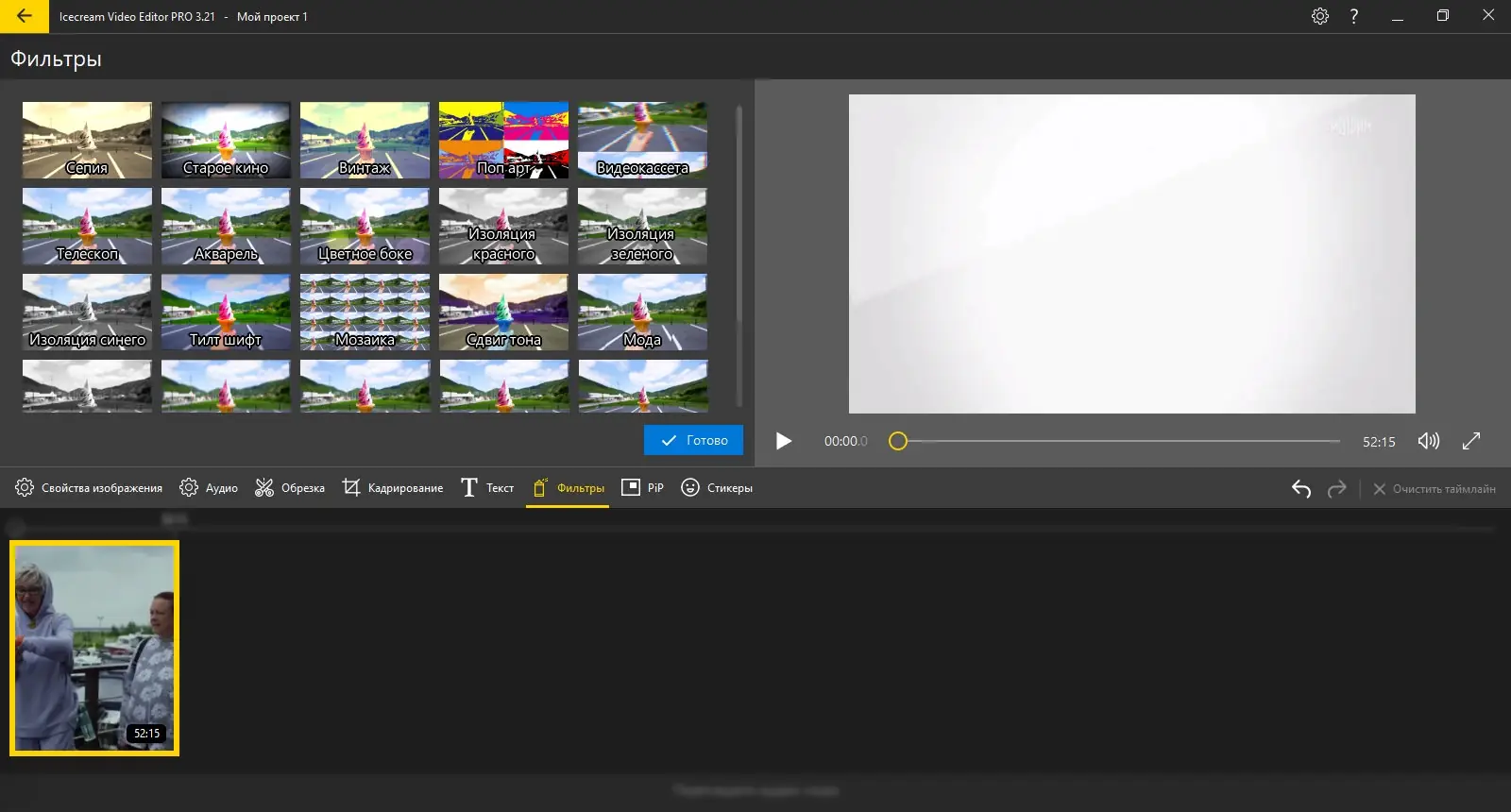1511x812 pixels.
Task: Minimize the Icecream Video Editor window
Action: [x=1398, y=16]
